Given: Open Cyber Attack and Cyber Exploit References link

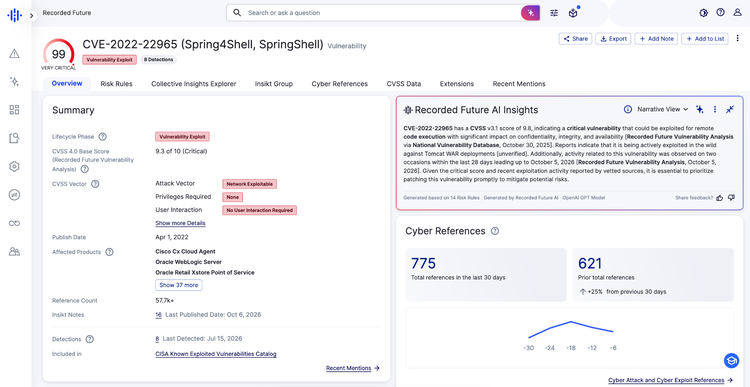Looking at the screenshot, I should click(x=670, y=380).
